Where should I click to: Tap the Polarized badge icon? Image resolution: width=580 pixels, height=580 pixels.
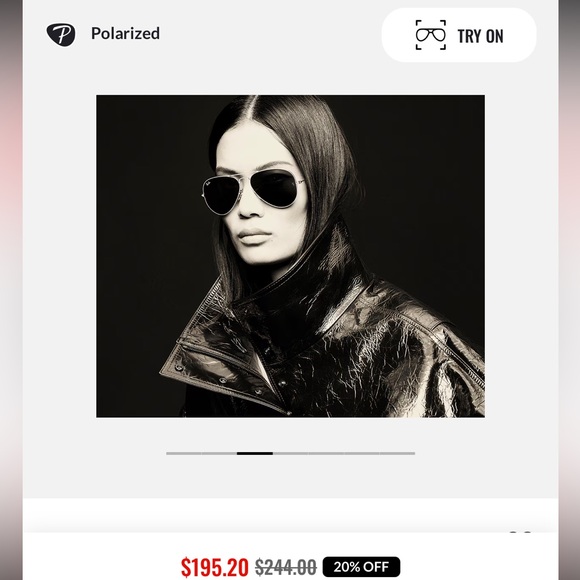pyautogui.click(x=61, y=34)
